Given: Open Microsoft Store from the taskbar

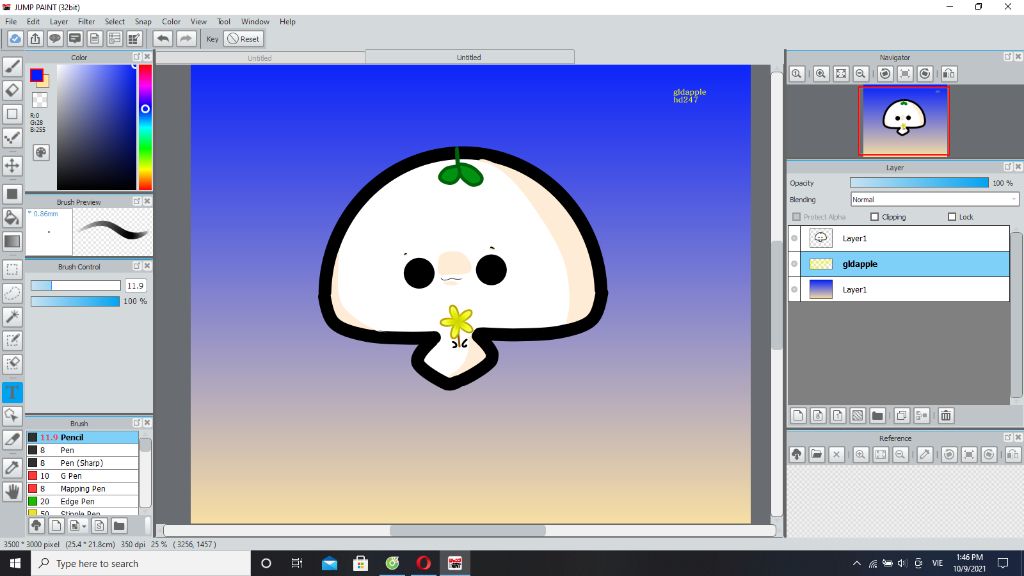Looking at the screenshot, I should (x=360, y=563).
